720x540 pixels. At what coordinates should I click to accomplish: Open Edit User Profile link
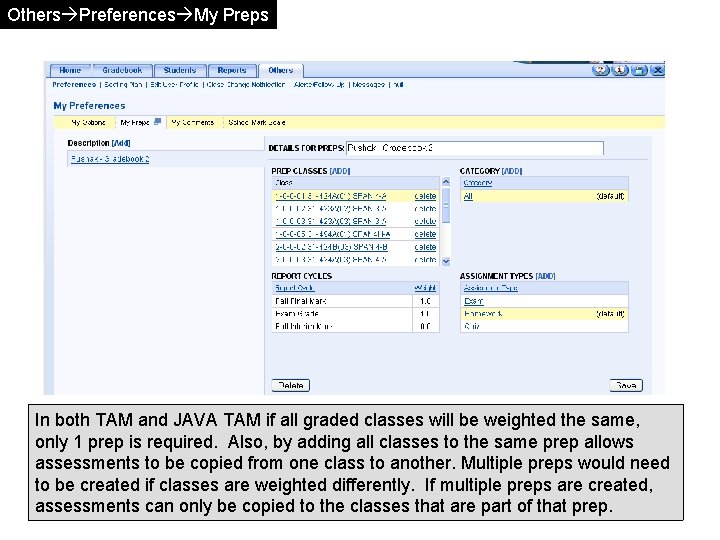[174, 84]
